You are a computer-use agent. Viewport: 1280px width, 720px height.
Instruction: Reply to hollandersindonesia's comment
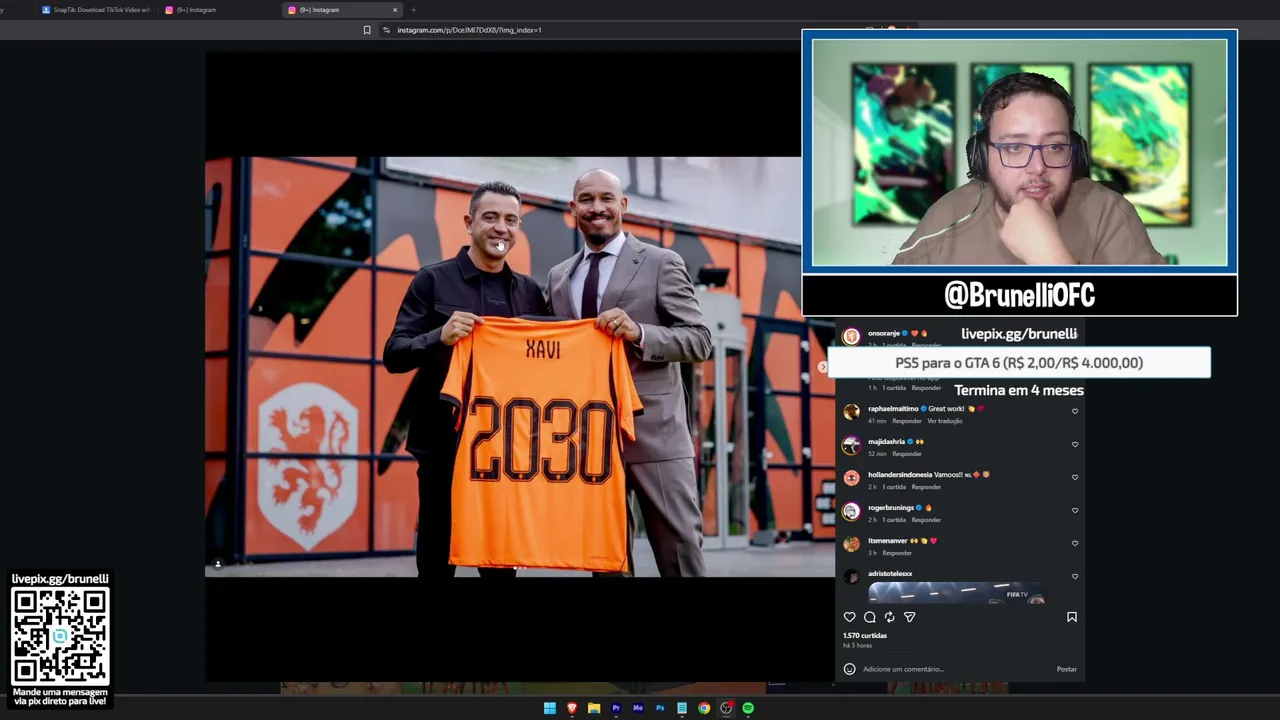(926, 487)
